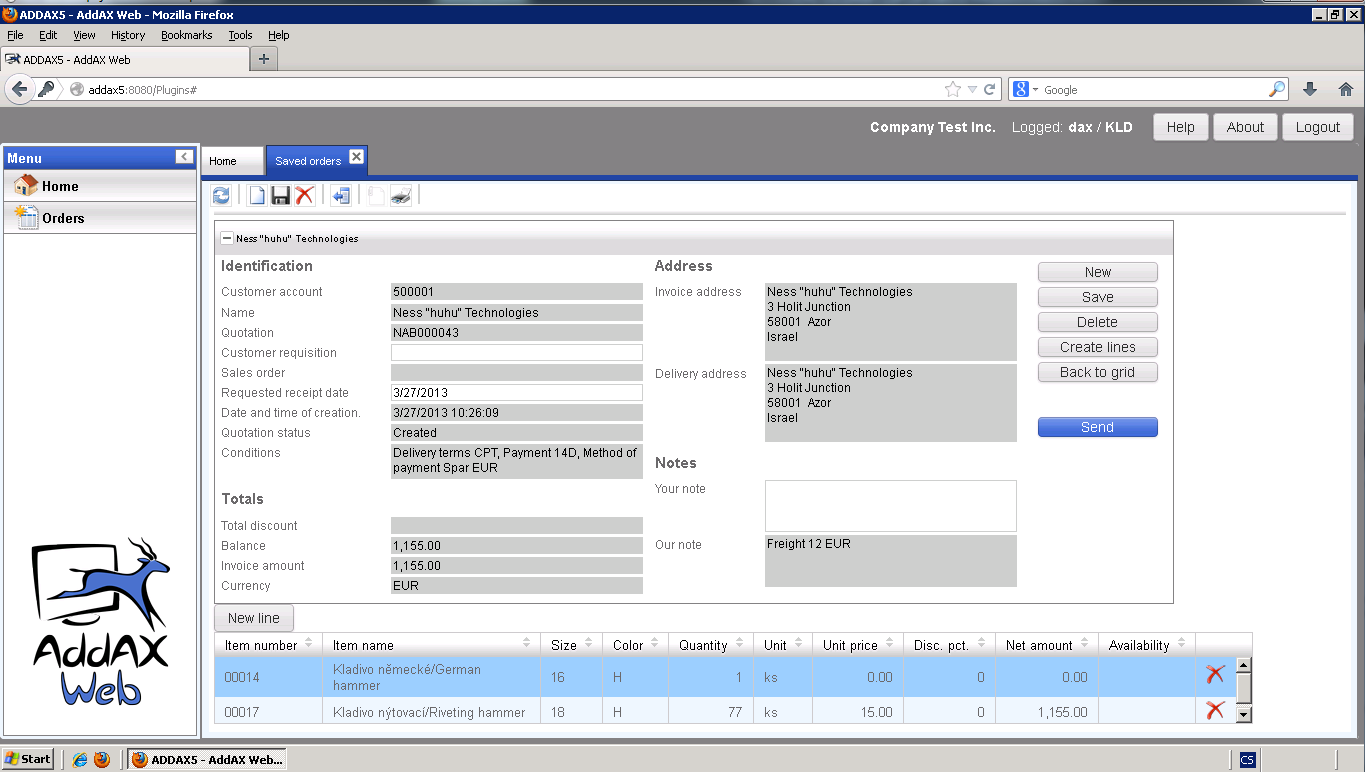Add a row with New line button
Image resolution: width=1365 pixels, height=772 pixels.
click(254, 618)
